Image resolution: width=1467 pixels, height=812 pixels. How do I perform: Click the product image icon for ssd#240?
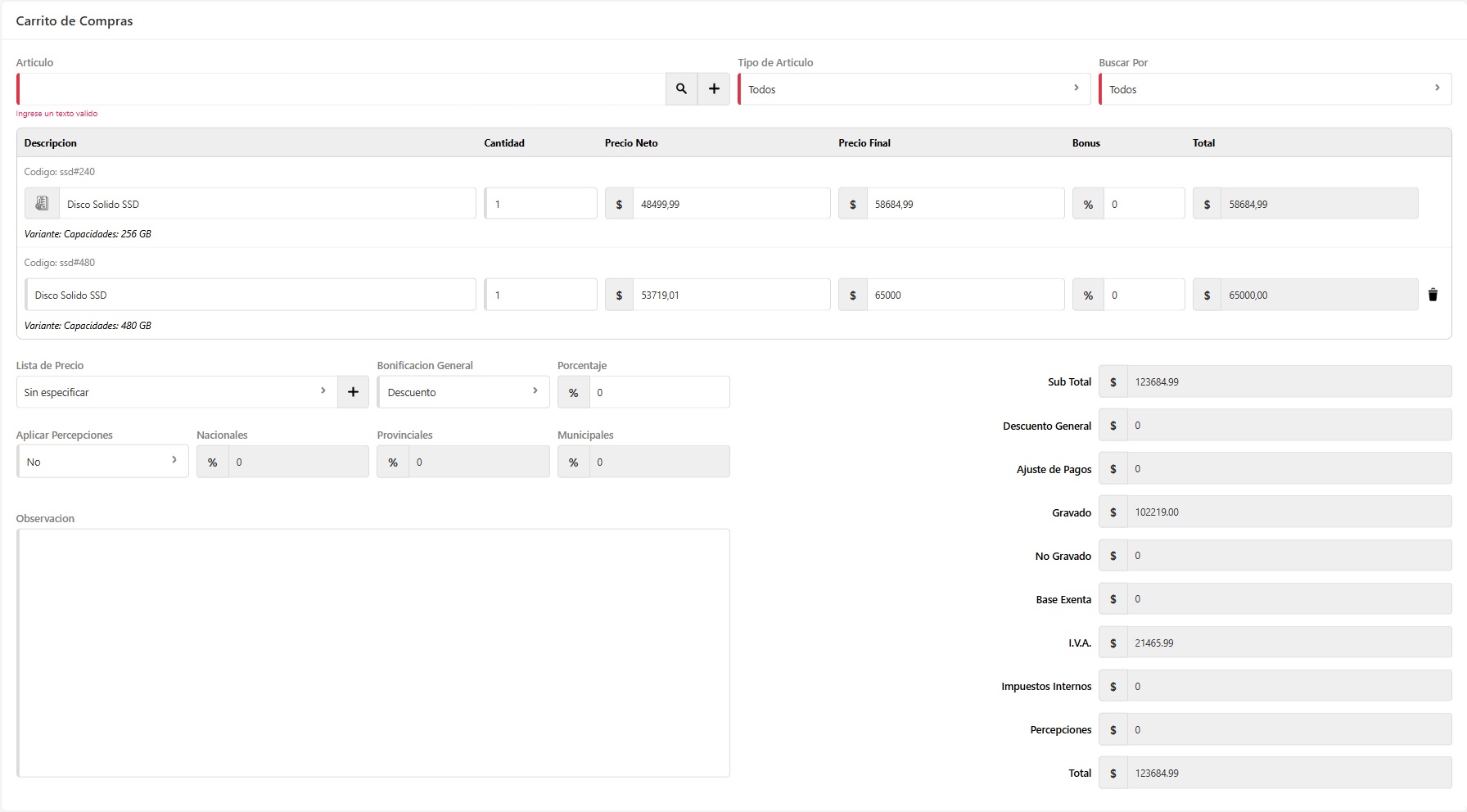coord(42,204)
